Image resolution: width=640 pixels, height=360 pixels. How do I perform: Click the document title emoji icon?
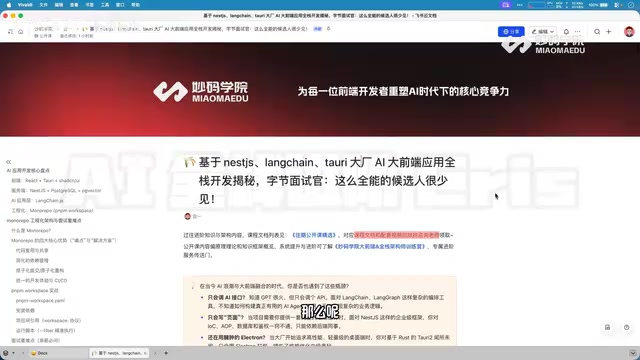(189, 162)
